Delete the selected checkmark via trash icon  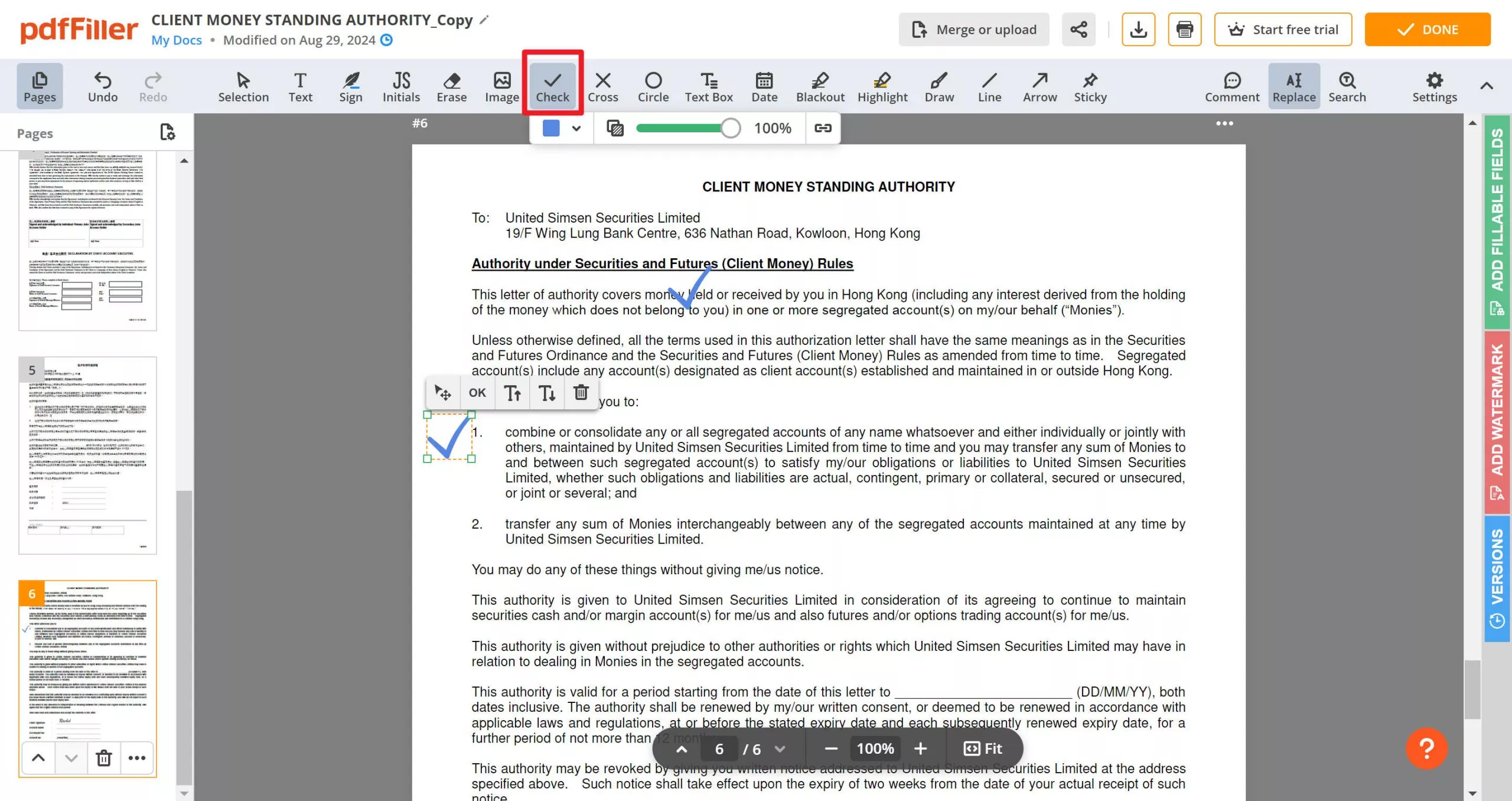[x=581, y=392]
